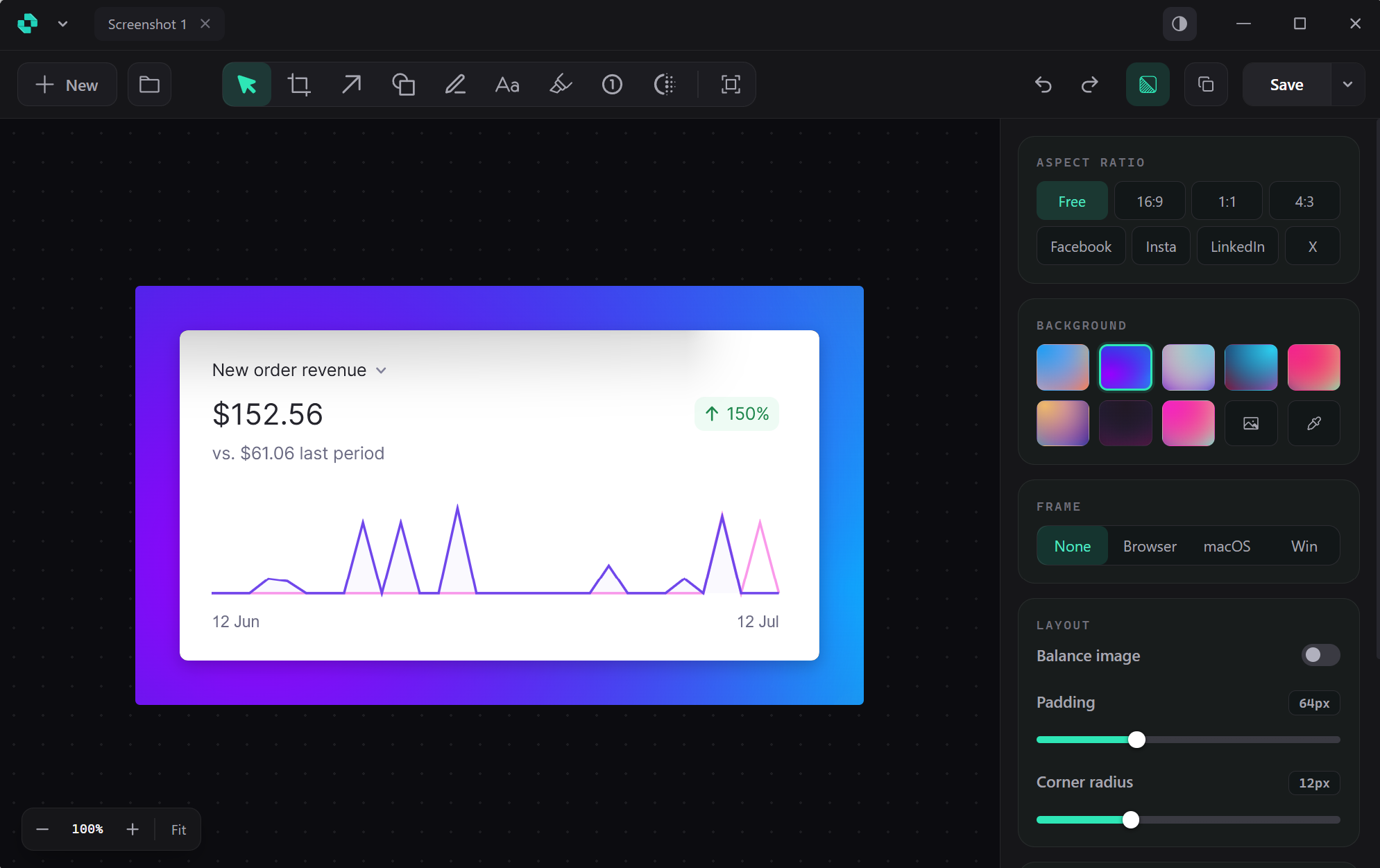Click the app logo icon

pos(28,24)
